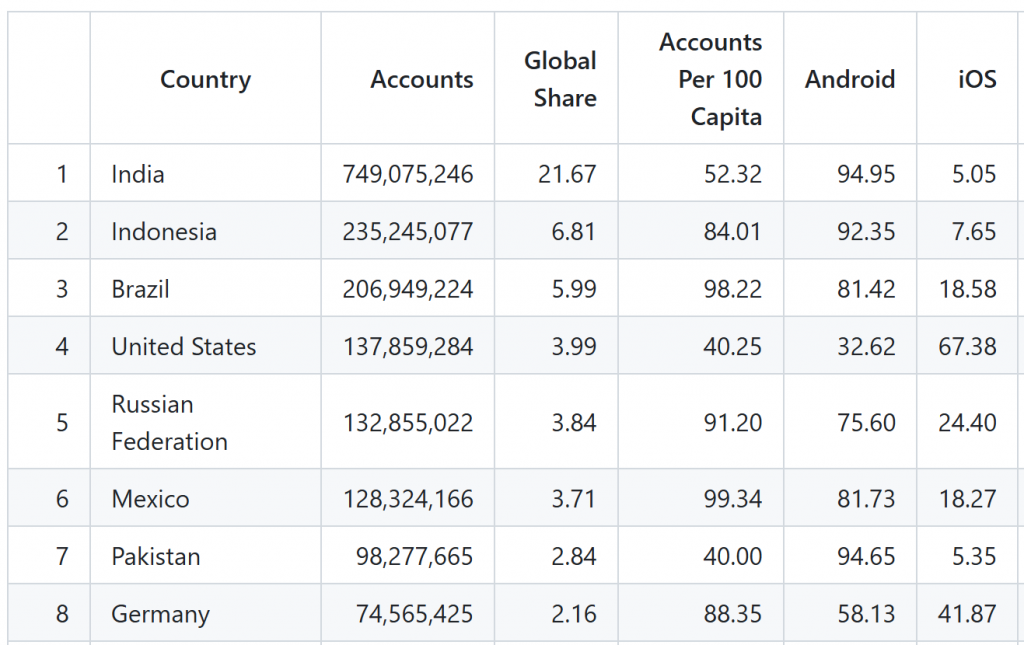Click India's accounts value 749,075,246

point(408,174)
